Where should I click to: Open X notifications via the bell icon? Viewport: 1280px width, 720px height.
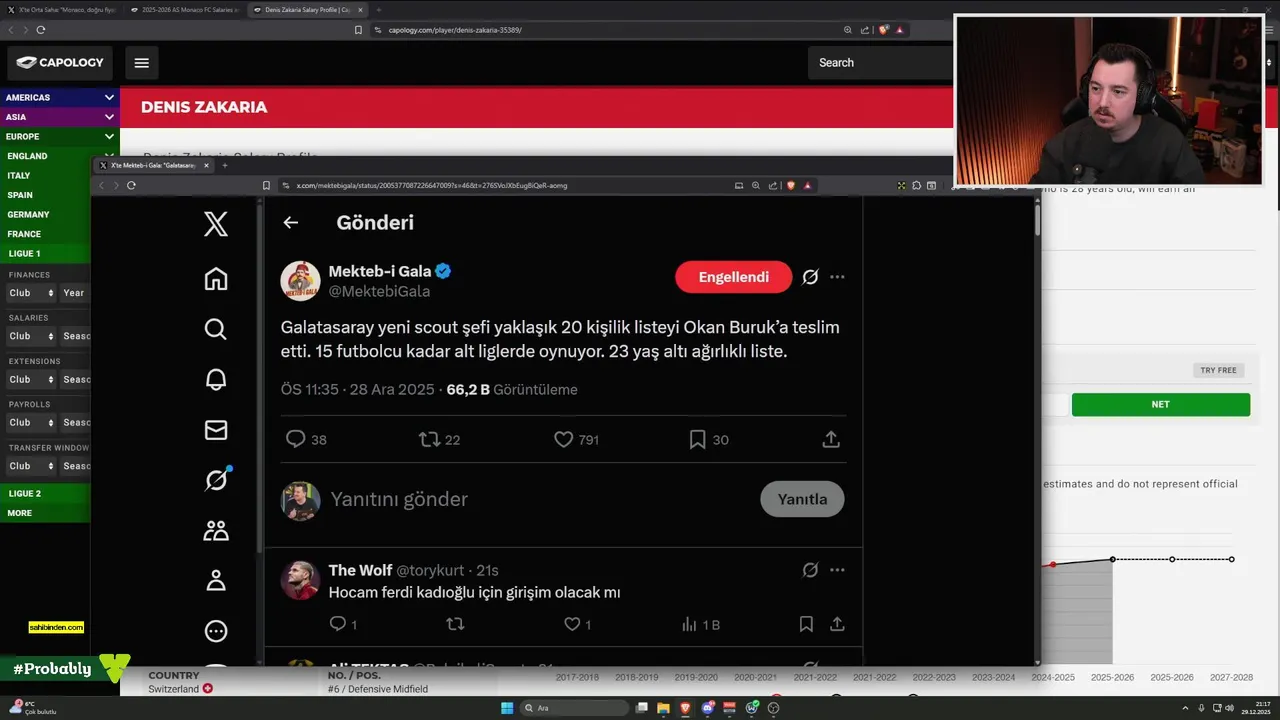[216, 380]
